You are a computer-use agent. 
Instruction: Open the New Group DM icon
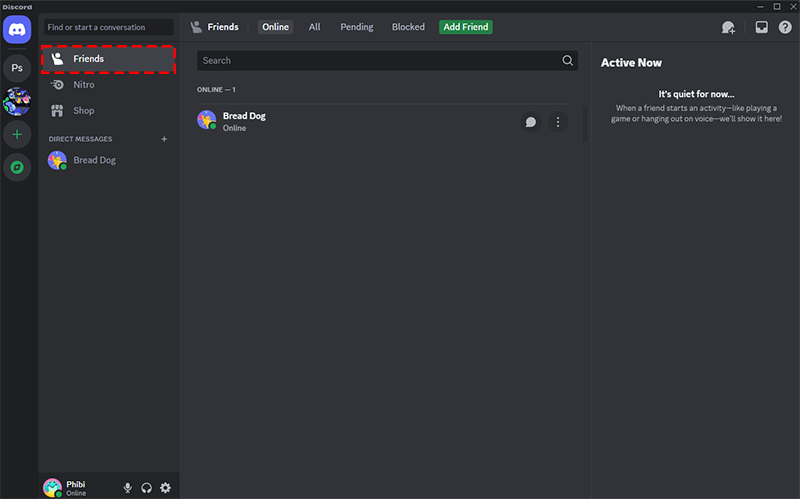click(728, 28)
